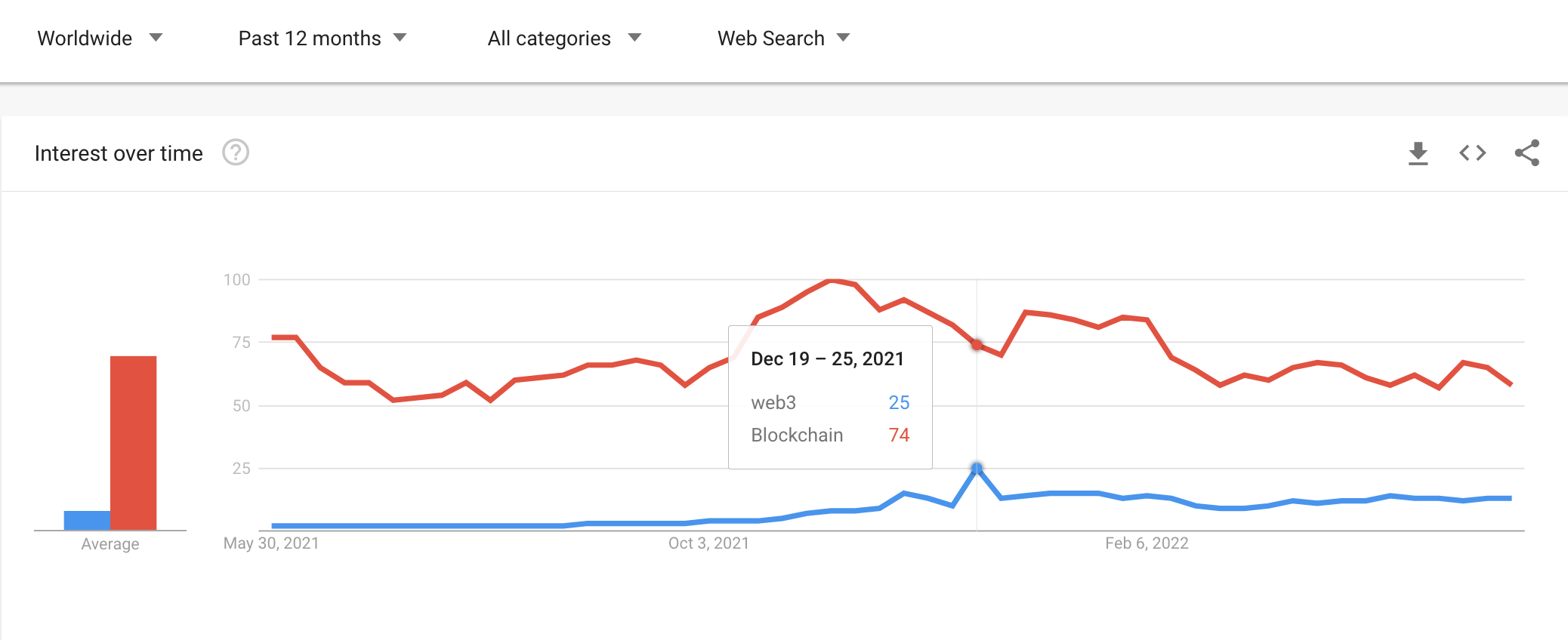1568x640 pixels.
Task: Share the Interest over time chart
Action: pyautogui.click(x=1526, y=153)
